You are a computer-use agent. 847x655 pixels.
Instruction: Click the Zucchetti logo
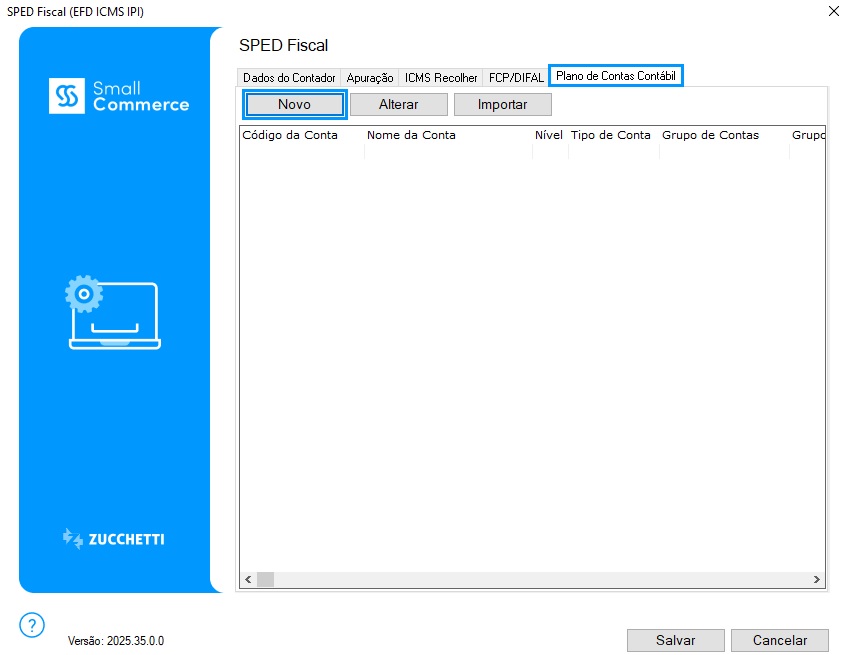[113, 539]
